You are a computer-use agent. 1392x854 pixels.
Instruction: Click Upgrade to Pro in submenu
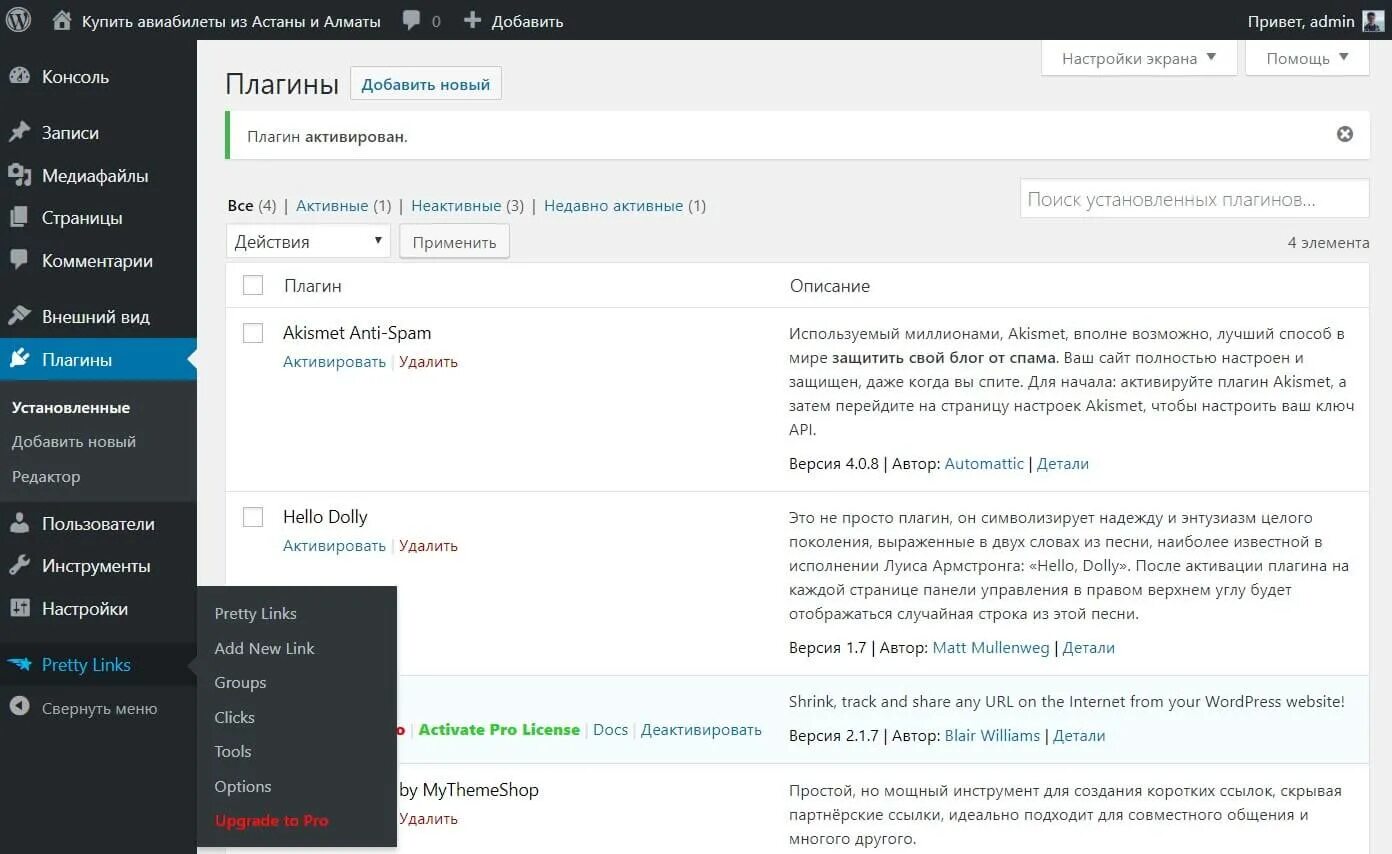[x=271, y=820]
